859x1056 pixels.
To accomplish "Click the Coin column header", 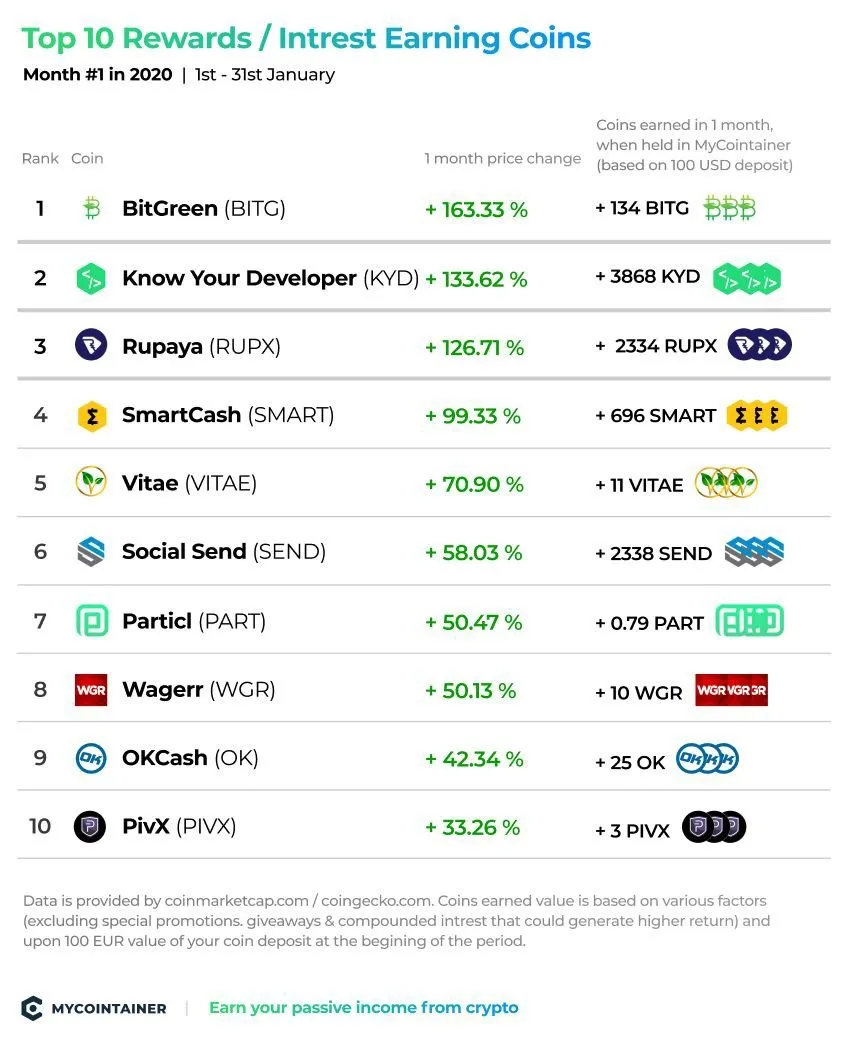I will pos(87,158).
